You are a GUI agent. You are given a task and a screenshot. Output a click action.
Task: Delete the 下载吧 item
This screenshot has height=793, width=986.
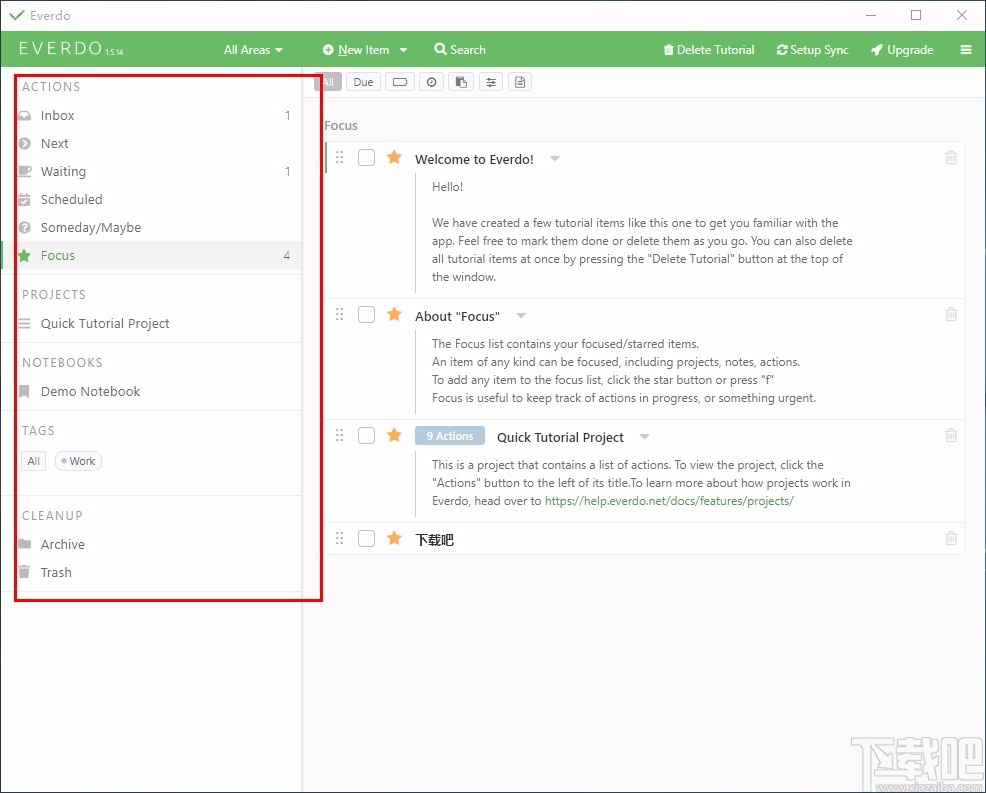coord(951,538)
